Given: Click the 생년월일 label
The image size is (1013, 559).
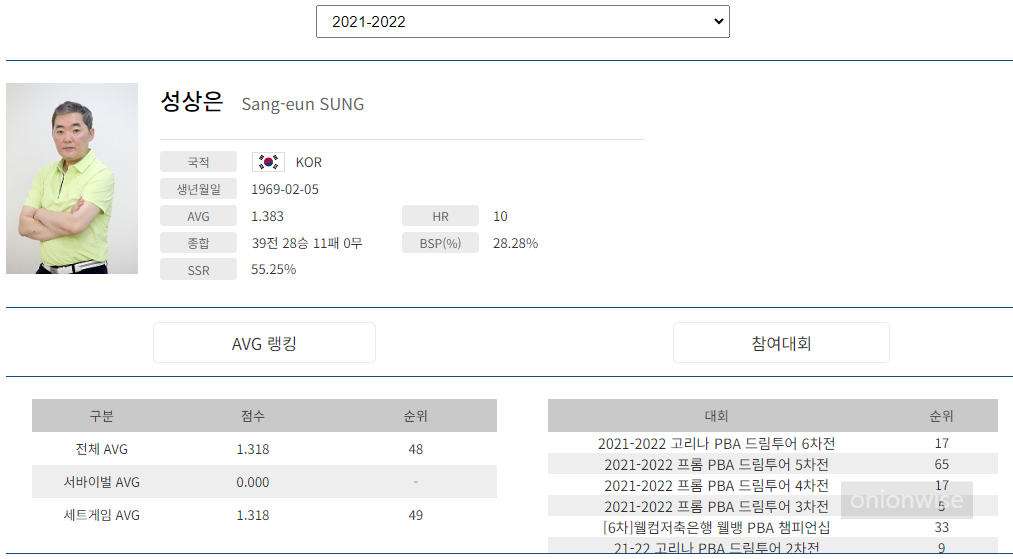Looking at the screenshot, I should click(x=198, y=189).
